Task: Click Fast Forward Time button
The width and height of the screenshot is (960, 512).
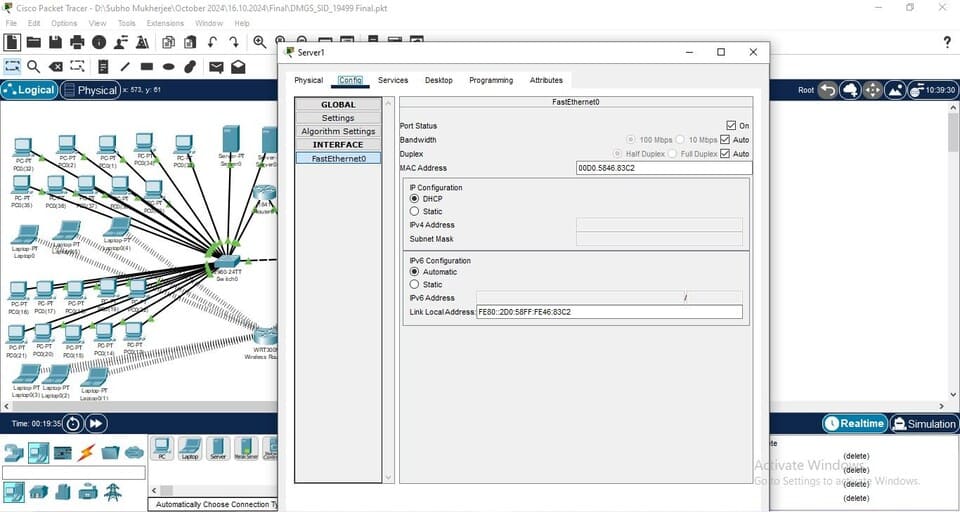Action: pos(96,423)
